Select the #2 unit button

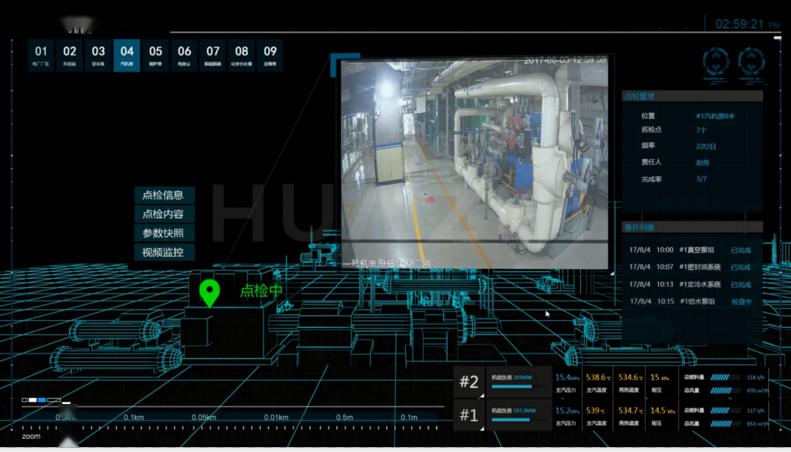[469, 382]
